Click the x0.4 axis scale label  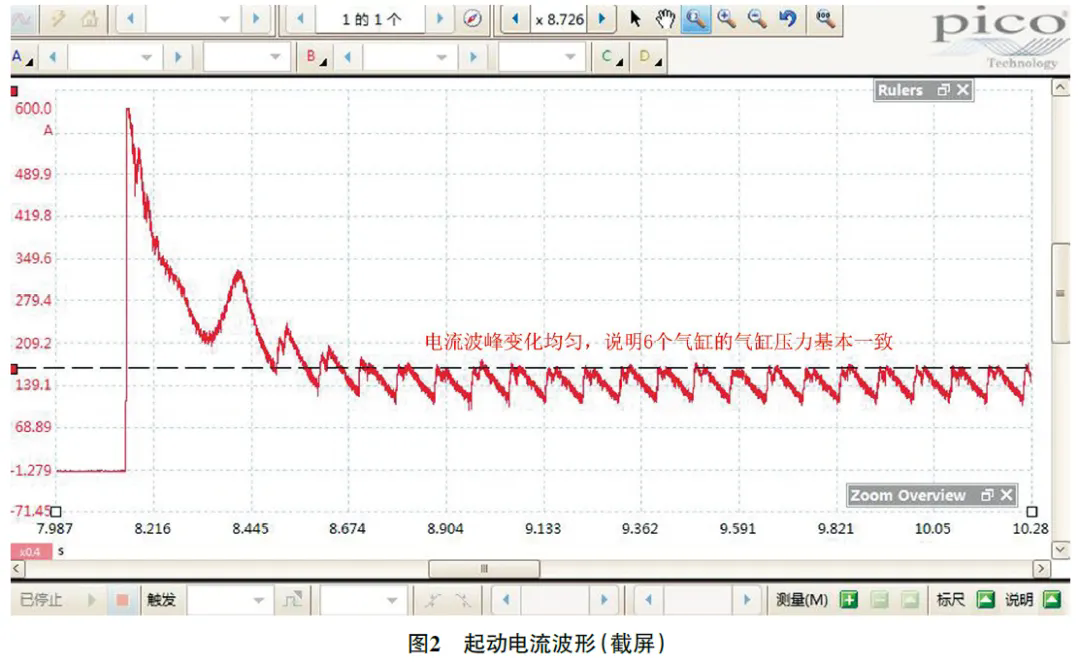coord(30,552)
